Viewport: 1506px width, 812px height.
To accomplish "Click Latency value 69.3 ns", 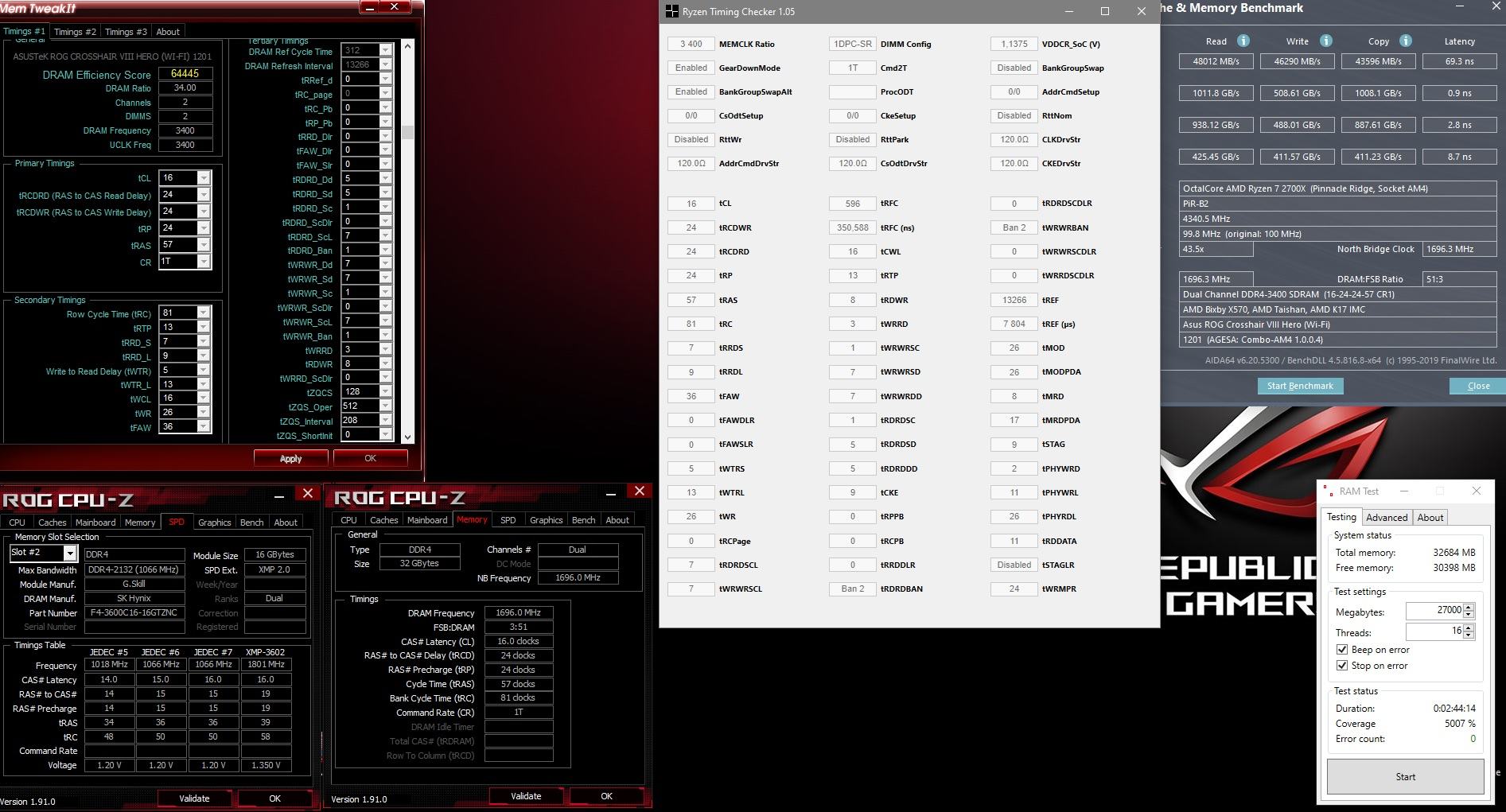I will [1459, 61].
